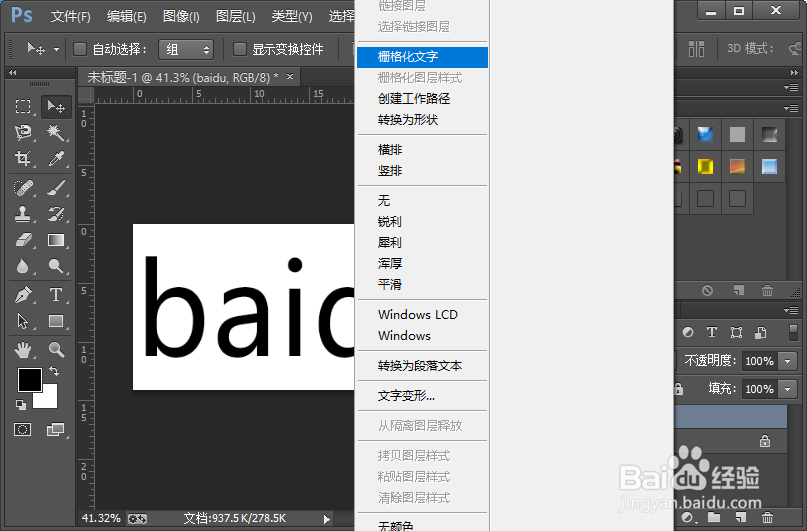Select the Hand tool
Image resolution: width=807 pixels, height=531 pixels.
point(23,350)
